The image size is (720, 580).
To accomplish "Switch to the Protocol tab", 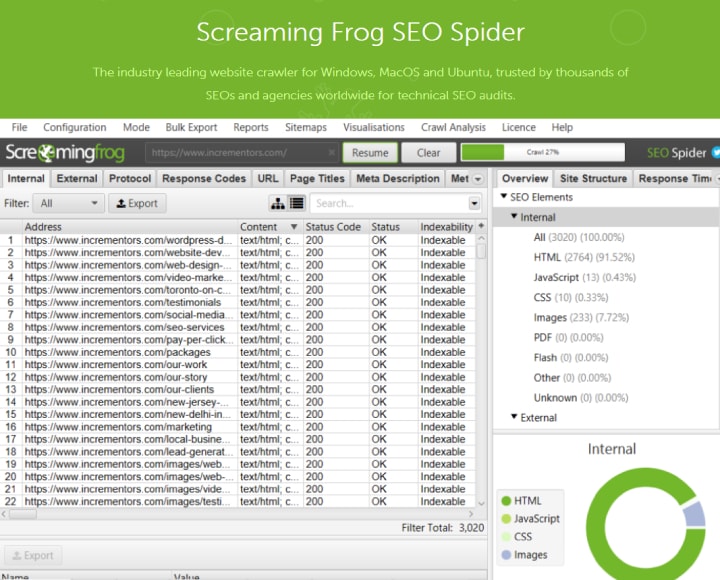I will pos(130,179).
